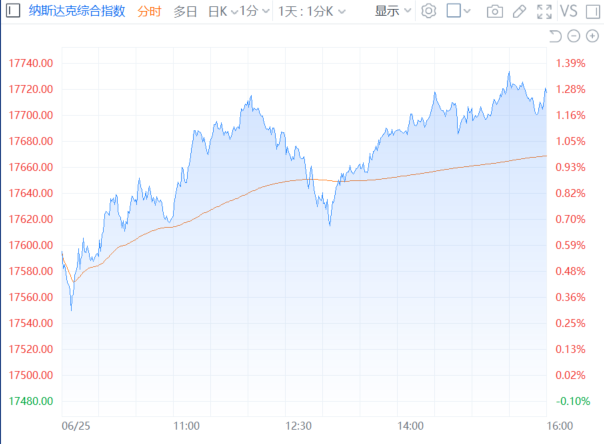Switch to the 分时 tab
Image resolution: width=604 pixels, height=444 pixels.
pyautogui.click(x=149, y=11)
